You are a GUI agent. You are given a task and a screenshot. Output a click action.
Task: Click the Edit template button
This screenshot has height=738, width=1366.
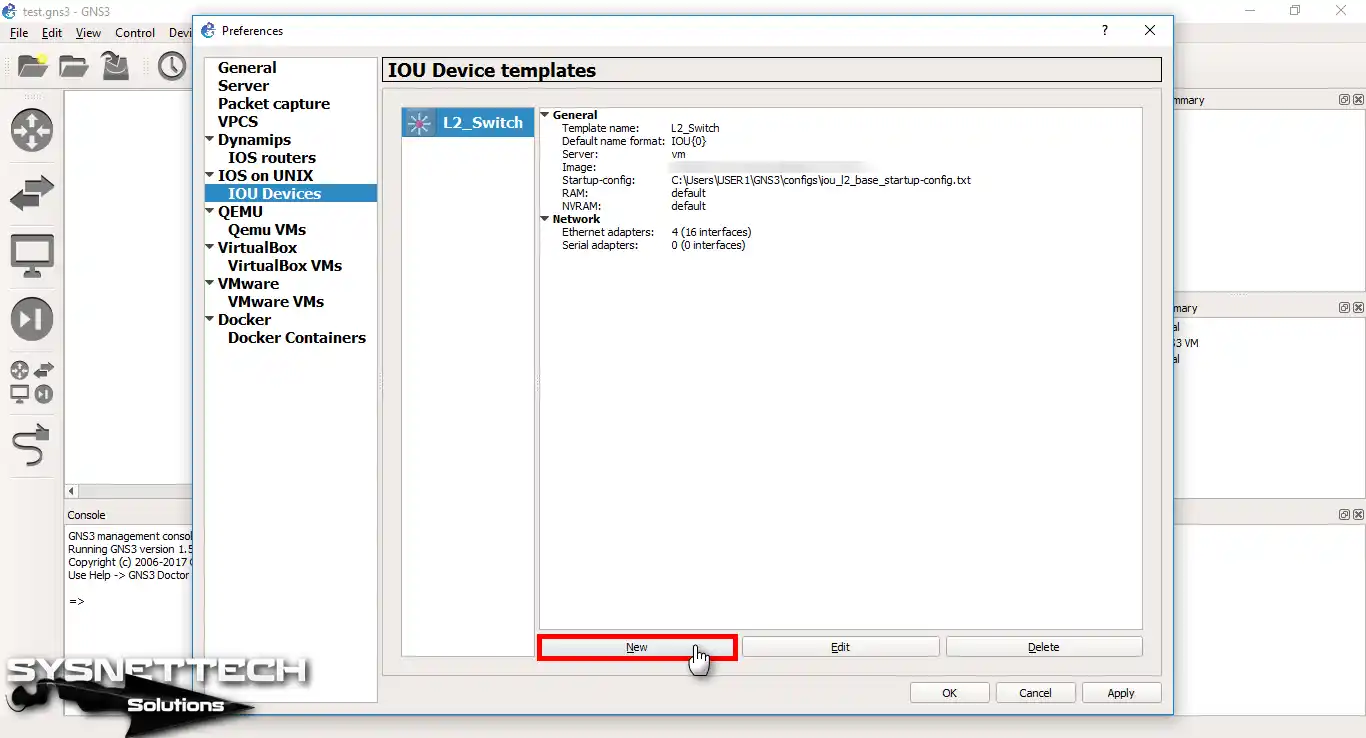(x=840, y=647)
